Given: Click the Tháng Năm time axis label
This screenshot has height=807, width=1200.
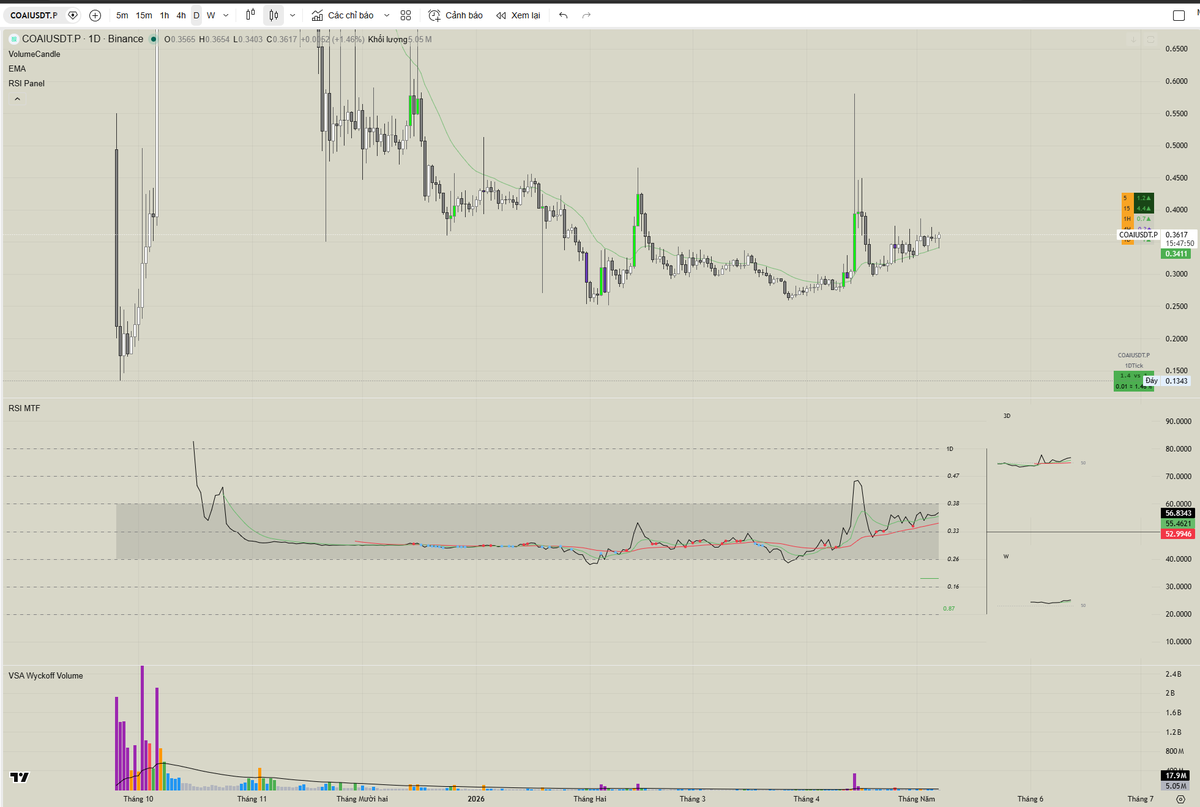Looking at the screenshot, I should tap(916, 799).
